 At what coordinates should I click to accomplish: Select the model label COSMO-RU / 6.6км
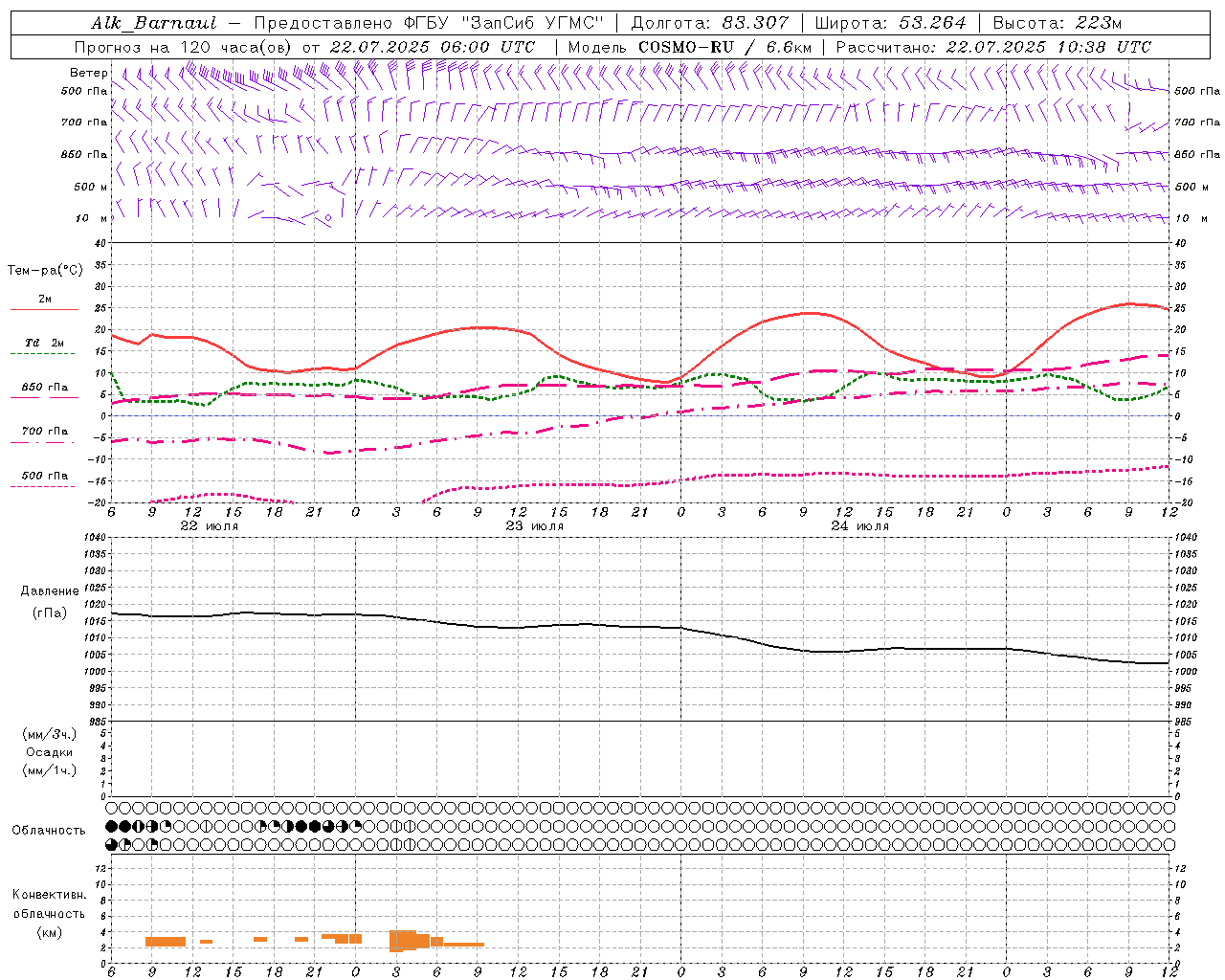point(724,47)
